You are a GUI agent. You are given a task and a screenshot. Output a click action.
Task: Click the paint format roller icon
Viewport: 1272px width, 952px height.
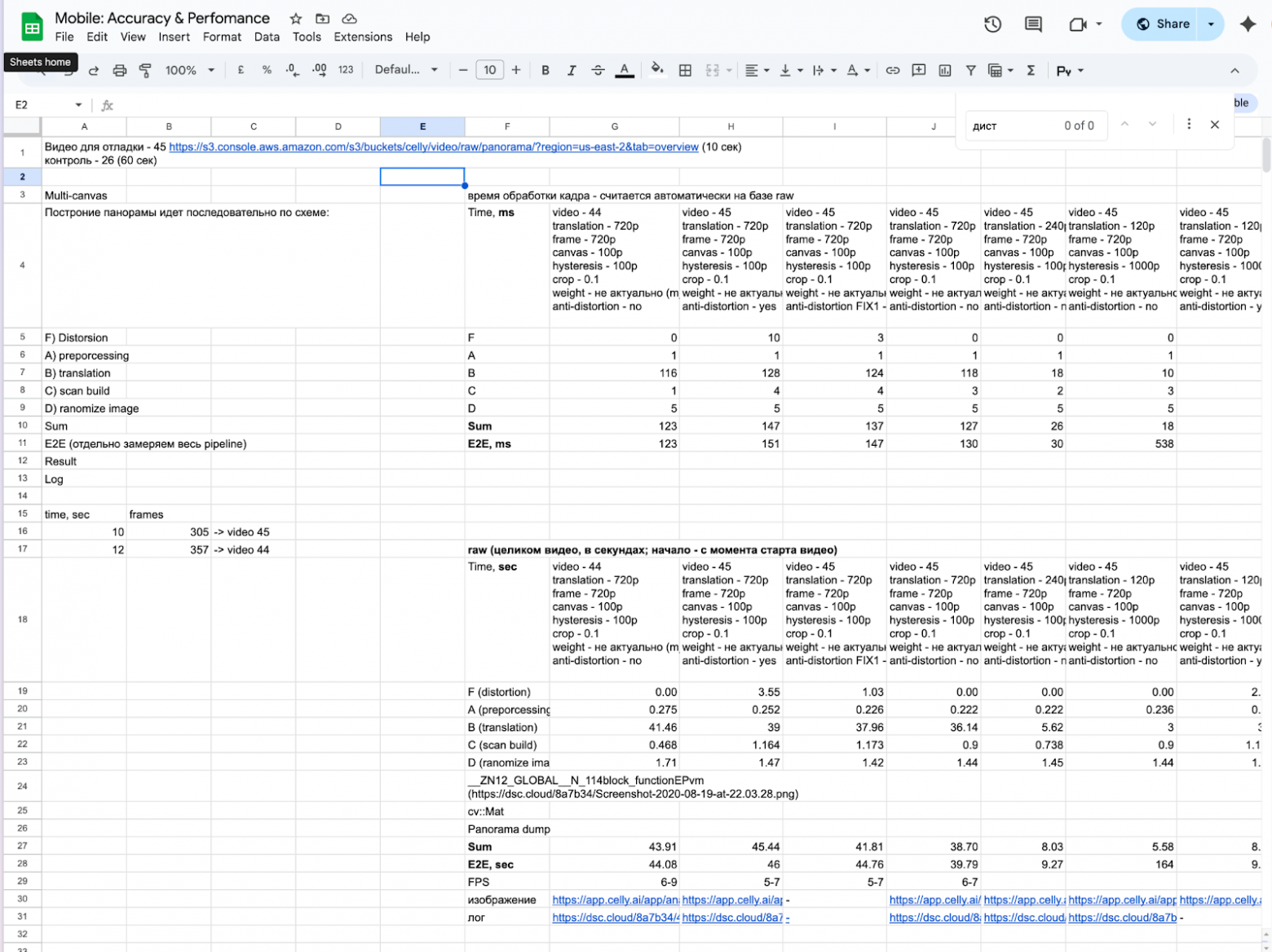pyautogui.click(x=145, y=71)
